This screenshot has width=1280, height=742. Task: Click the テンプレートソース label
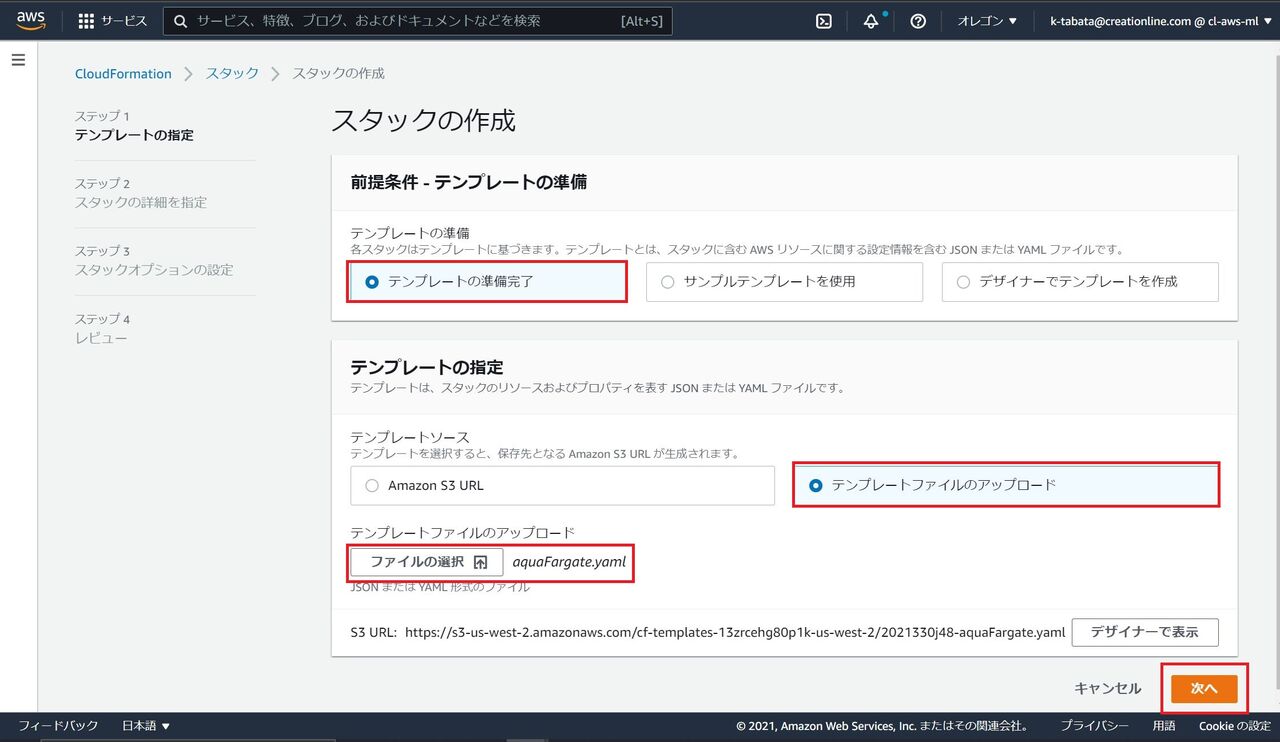click(410, 437)
